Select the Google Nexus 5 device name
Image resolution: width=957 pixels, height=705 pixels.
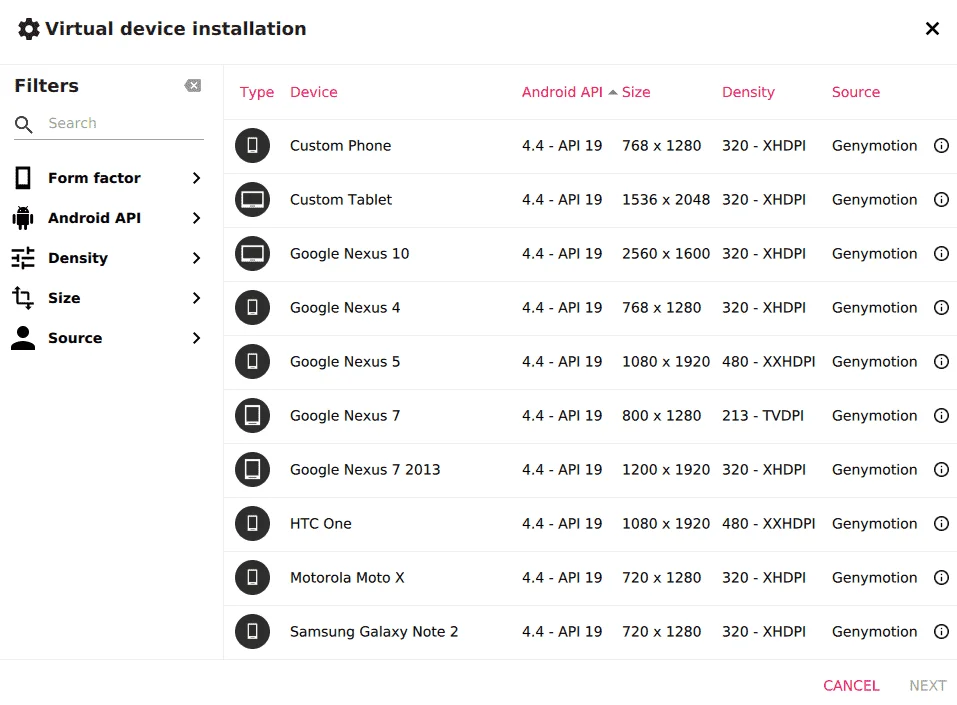[345, 362]
